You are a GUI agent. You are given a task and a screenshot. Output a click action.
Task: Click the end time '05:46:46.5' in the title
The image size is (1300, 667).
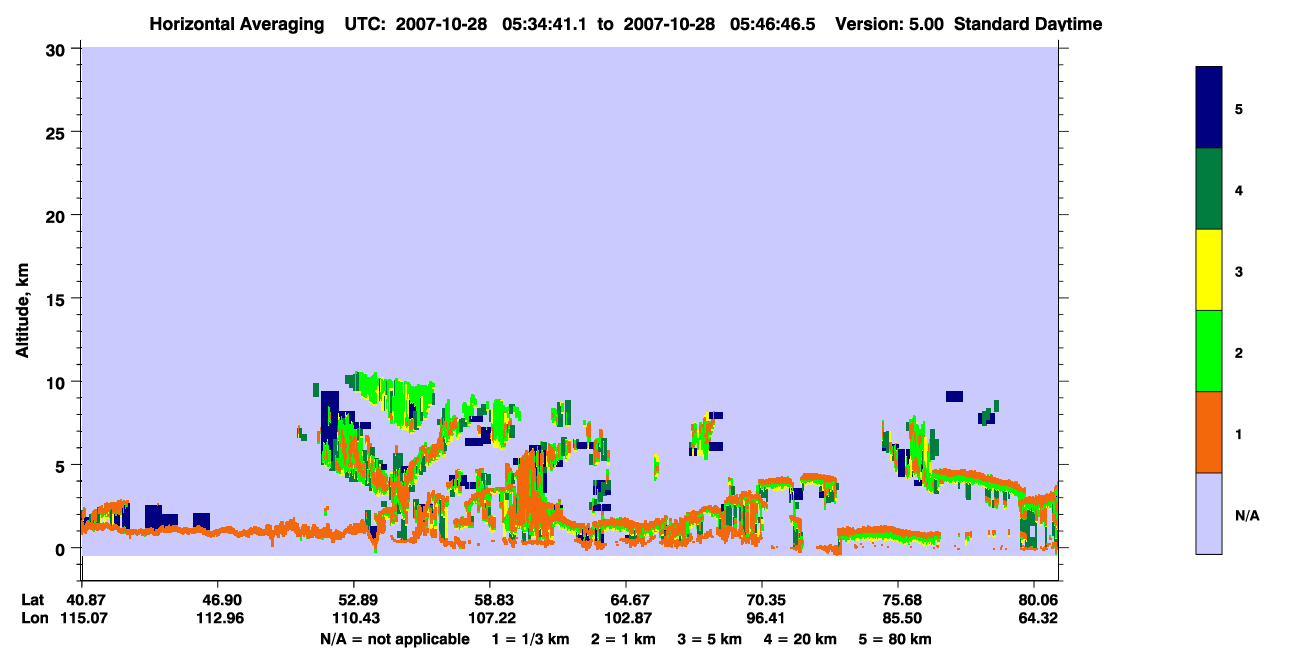(772, 24)
